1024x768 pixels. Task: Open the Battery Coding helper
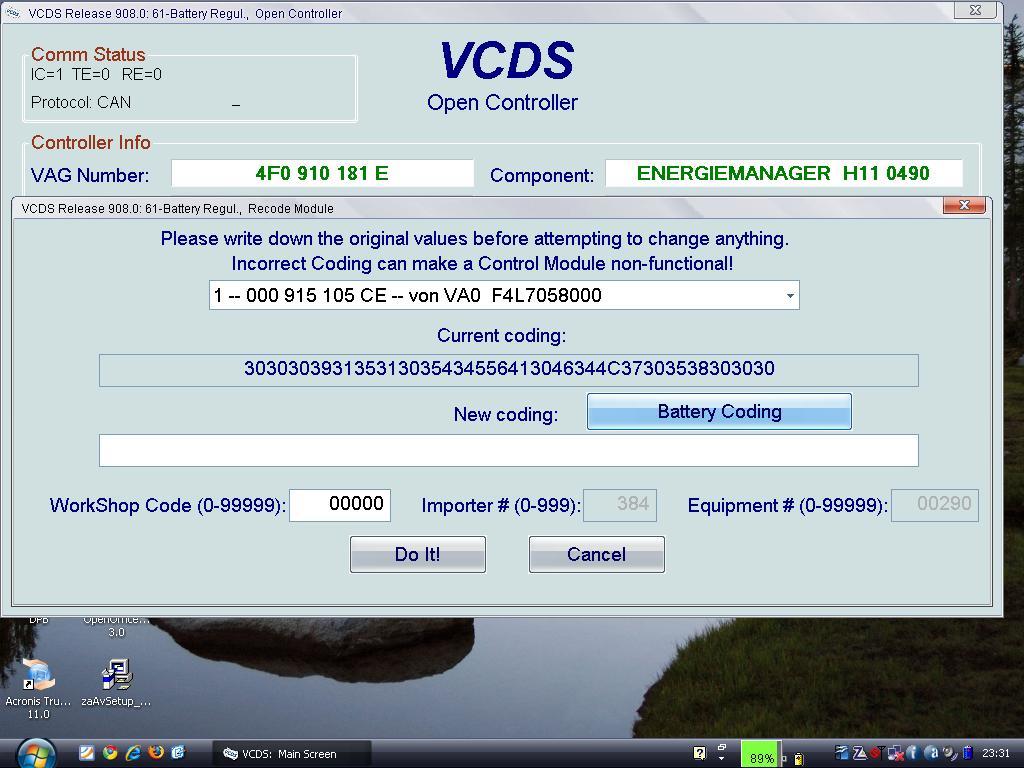click(719, 412)
